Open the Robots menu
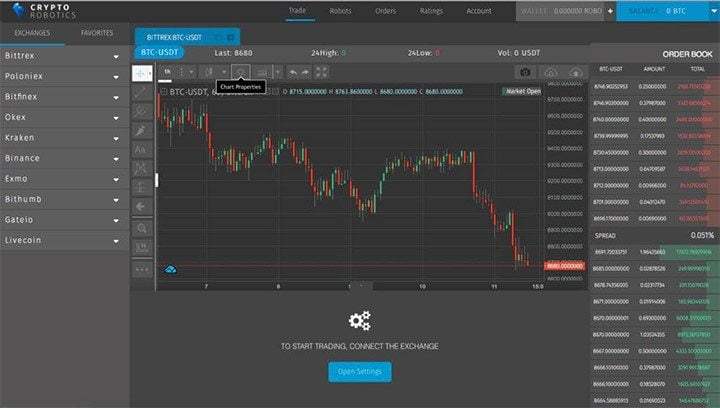Image resolution: width=720 pixels, height=408 pixels. pyautogui.click(x=340, y=11)
